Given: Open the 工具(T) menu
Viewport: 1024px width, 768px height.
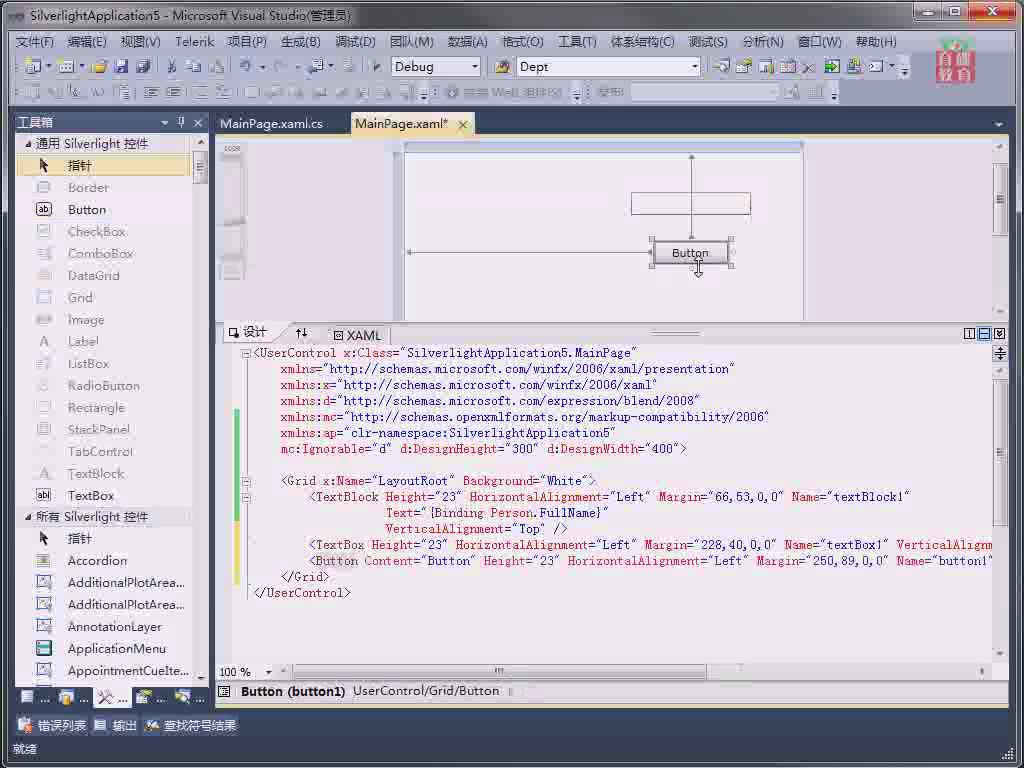Looking at the screenshot, I should [577, 42].
